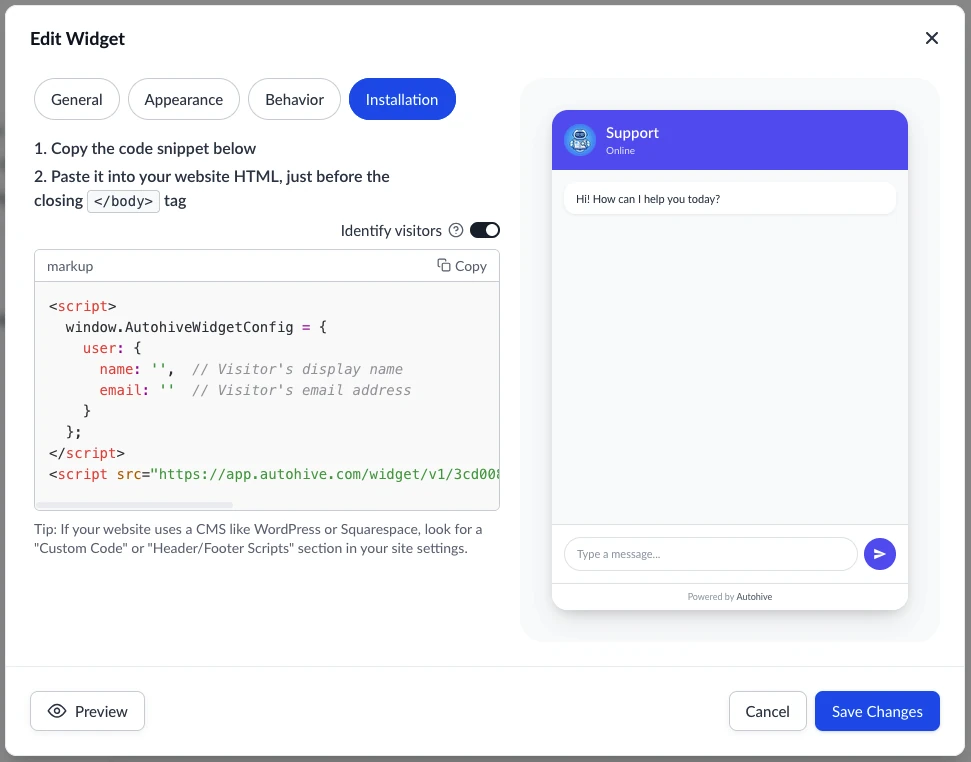Click the 'markup' code label
This screenshot has height=762, width=971.
coord(70,266)
